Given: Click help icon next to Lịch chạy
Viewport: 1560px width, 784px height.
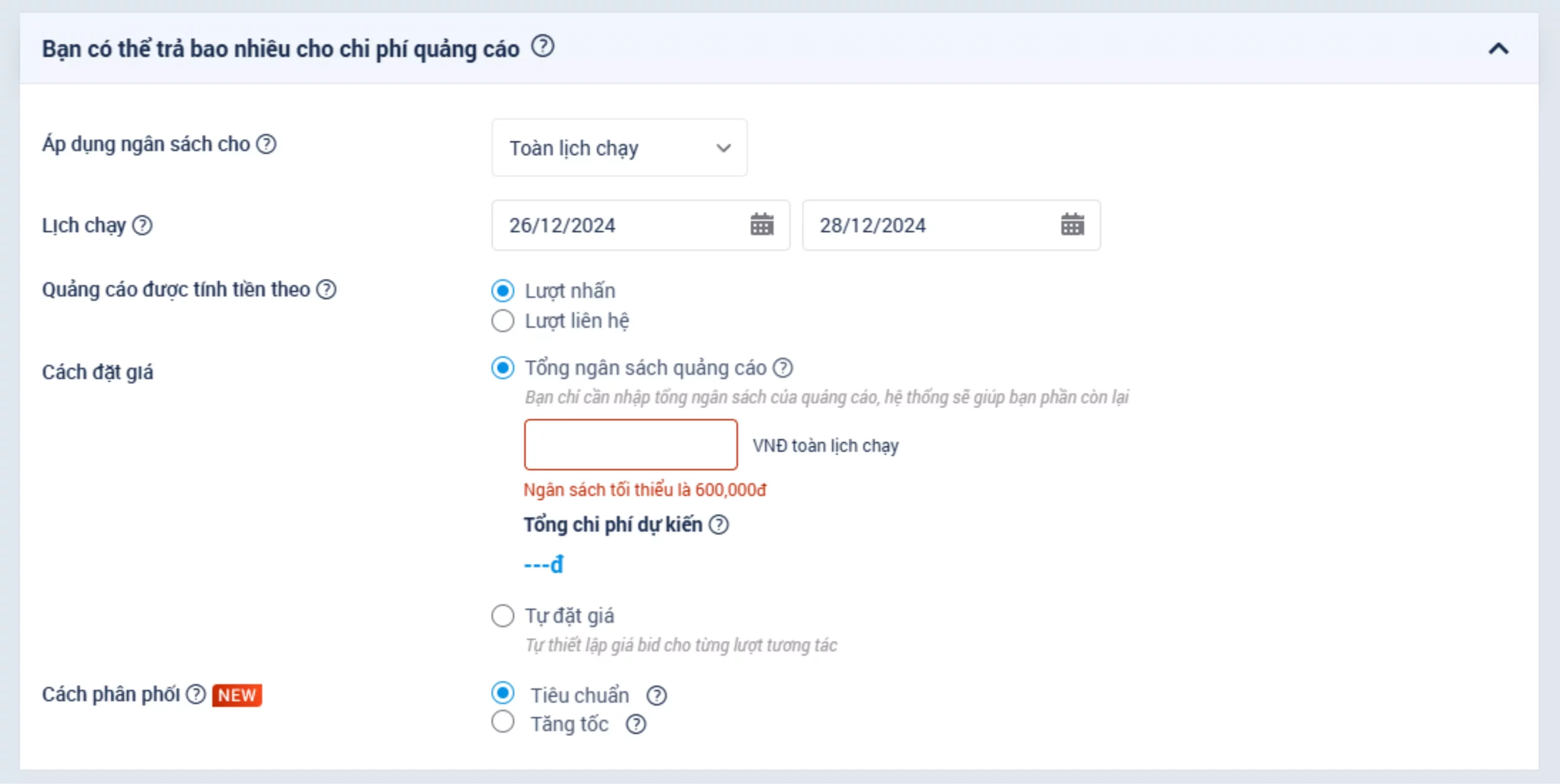Looking at the screenshot, I should (x=143, y=225).
